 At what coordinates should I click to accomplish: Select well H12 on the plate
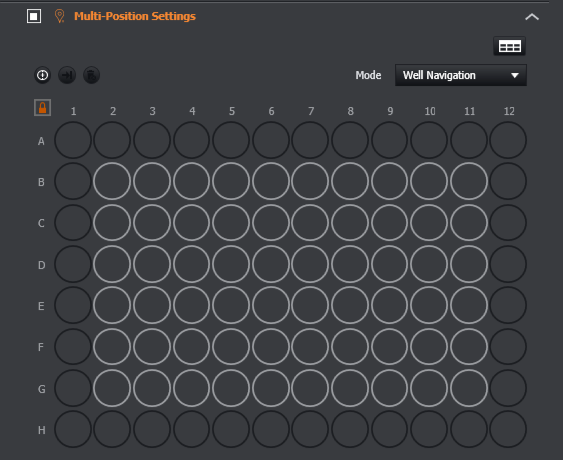508,429
